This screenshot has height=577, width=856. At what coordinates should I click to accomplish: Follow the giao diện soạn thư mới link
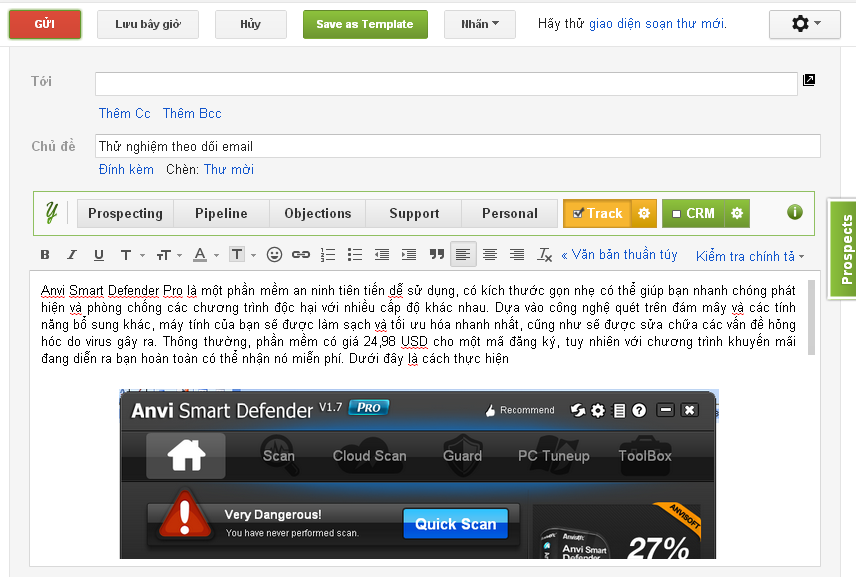[x=658, y=23]
